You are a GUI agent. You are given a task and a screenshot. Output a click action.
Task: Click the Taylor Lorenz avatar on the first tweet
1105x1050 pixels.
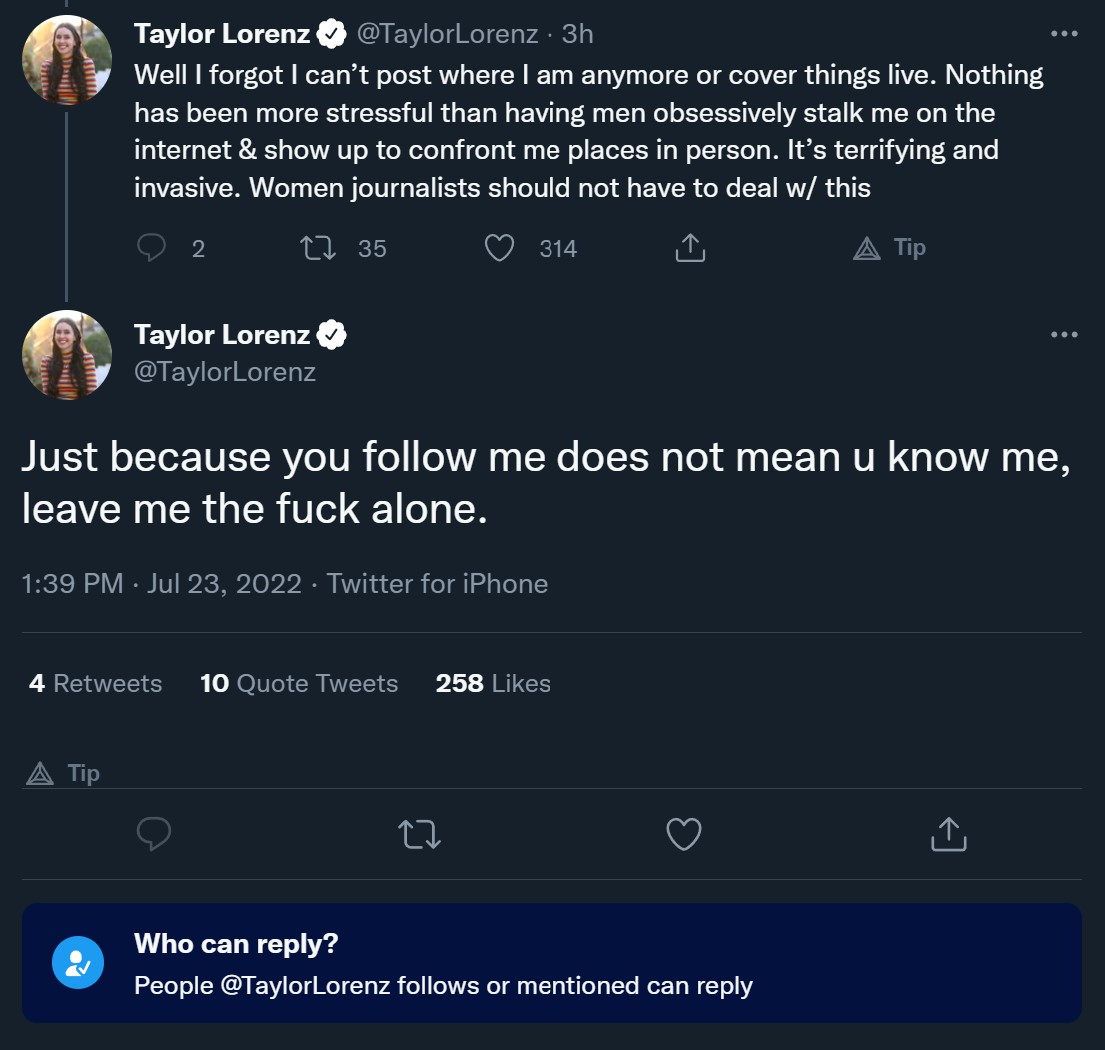67,60
